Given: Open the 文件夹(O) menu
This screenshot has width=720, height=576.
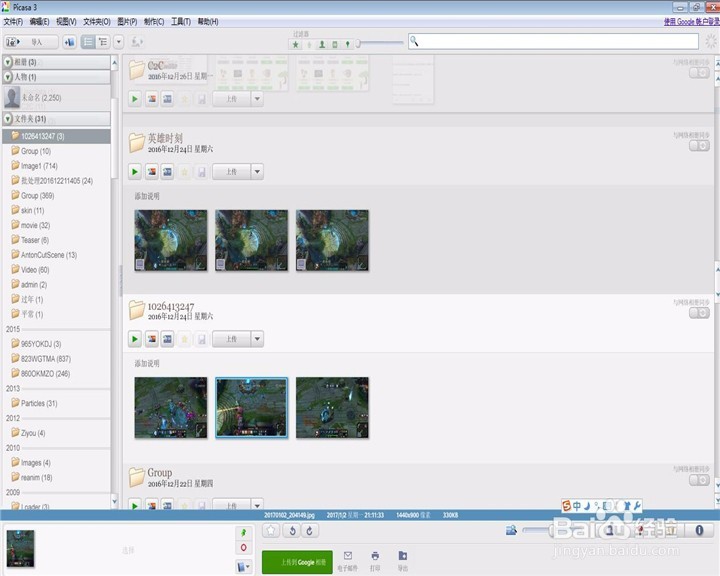Looking at the screenshot, I should [x=96, y=22].
